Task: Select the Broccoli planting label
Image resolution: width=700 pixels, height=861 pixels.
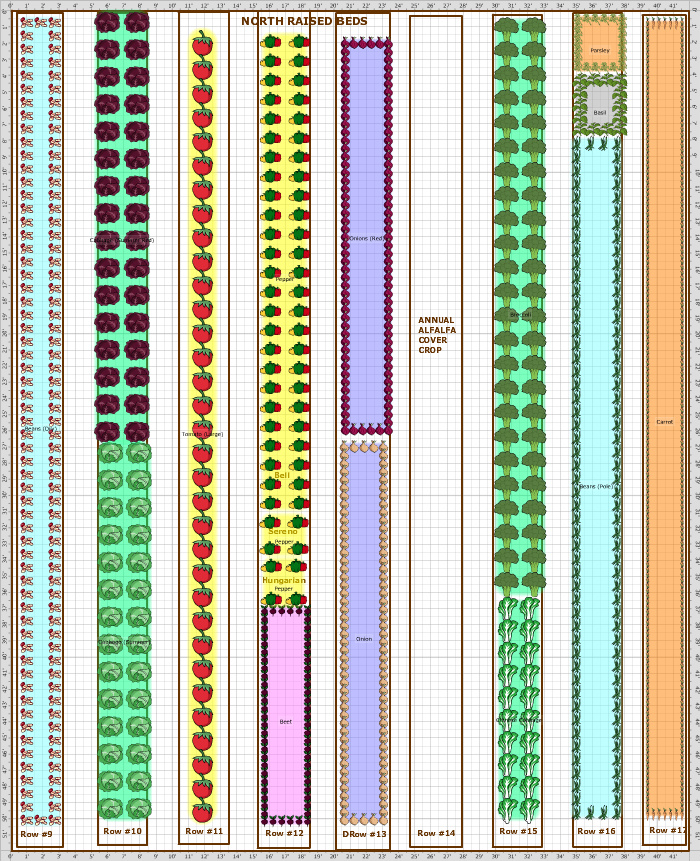Action: point(520,314)
